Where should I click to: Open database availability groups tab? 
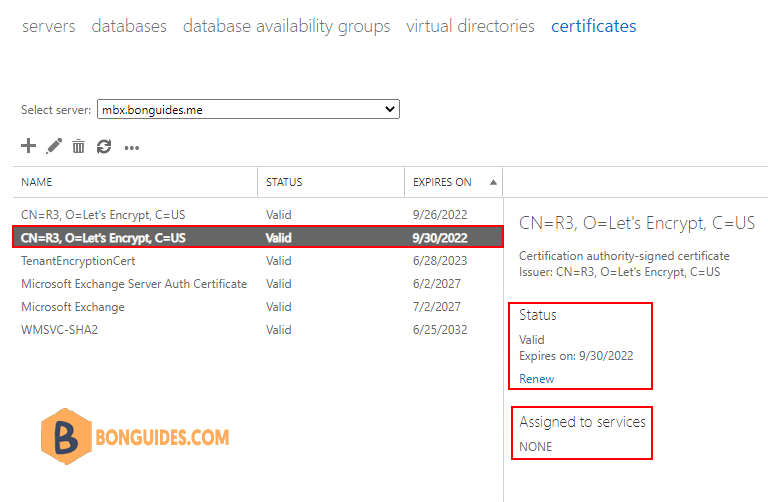click(x=287, y=26)
